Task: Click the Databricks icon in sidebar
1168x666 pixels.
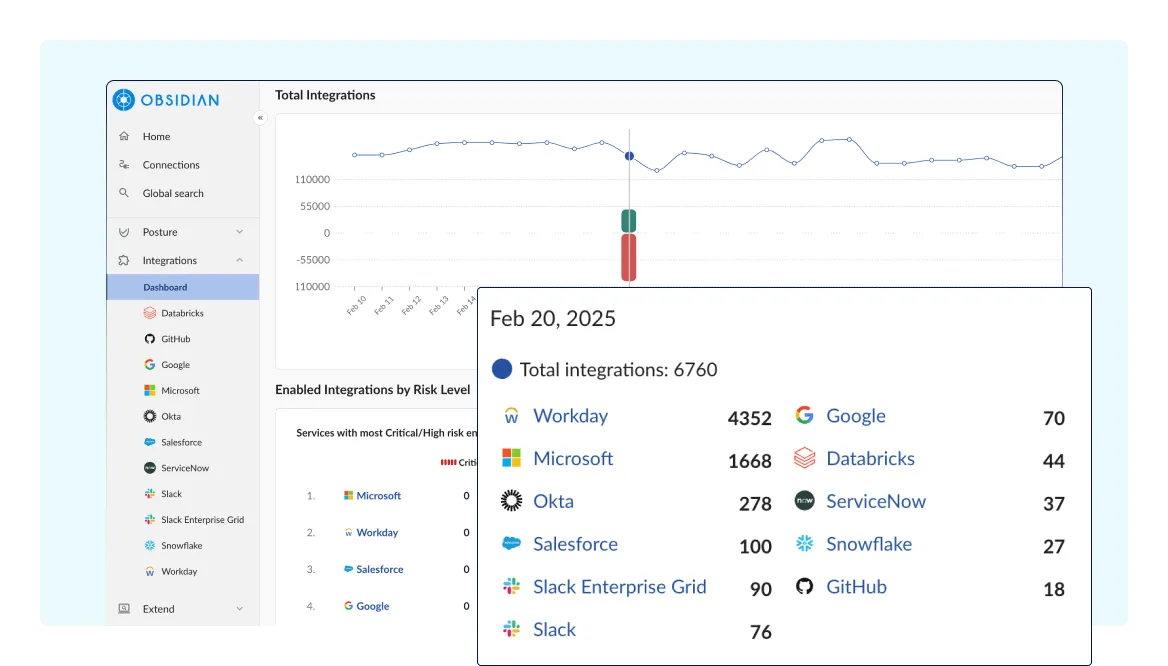Action: 150,313
